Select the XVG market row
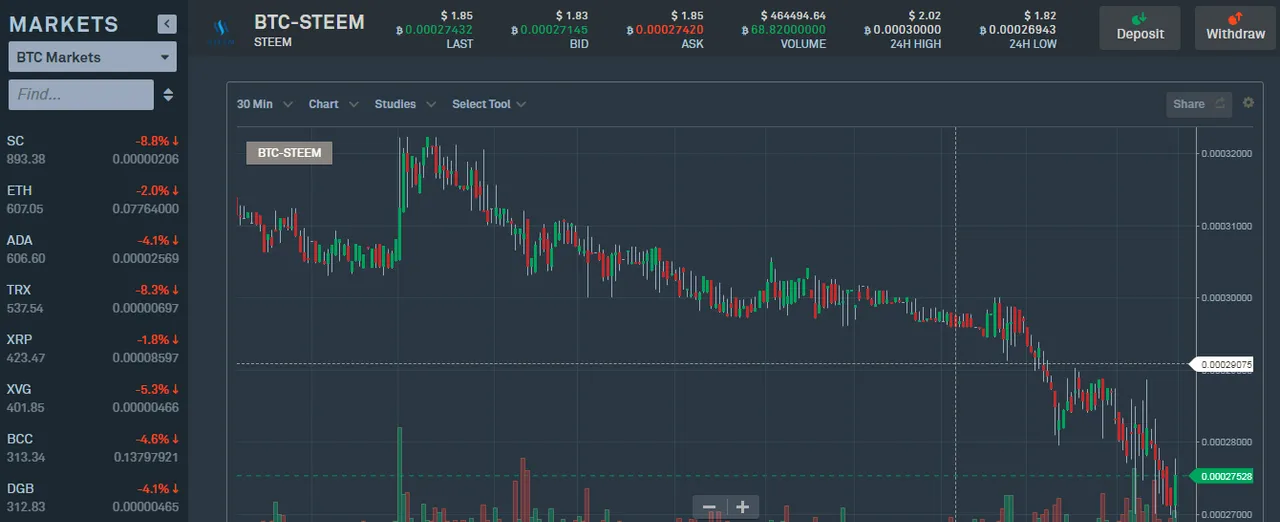The height and width of the screenshot is (522, 1280). pyautogui.click(x=93, y=398)
